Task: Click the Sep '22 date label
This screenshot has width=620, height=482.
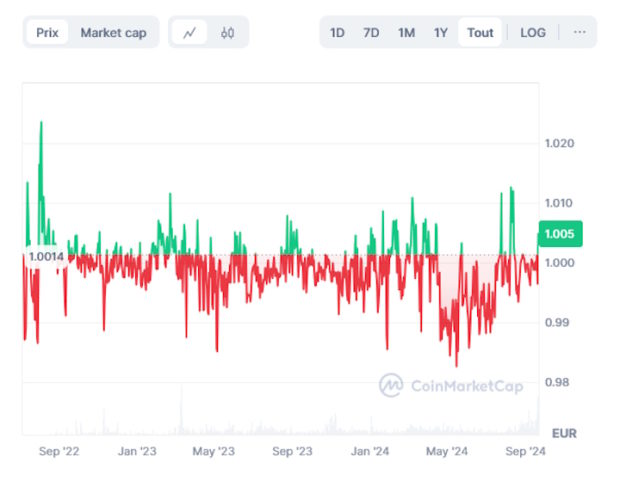Action: click(59, 451)
